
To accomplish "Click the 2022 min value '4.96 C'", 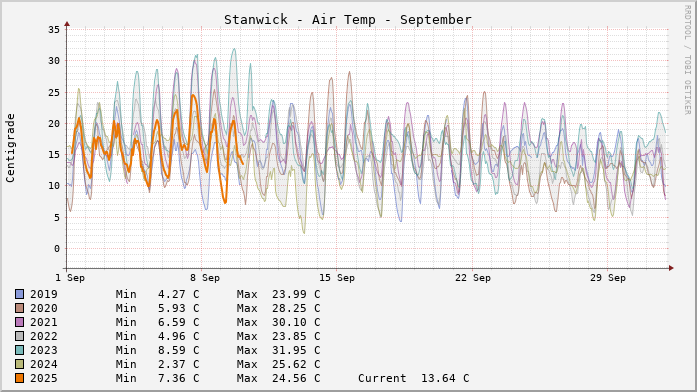I will tap(179, 336).
